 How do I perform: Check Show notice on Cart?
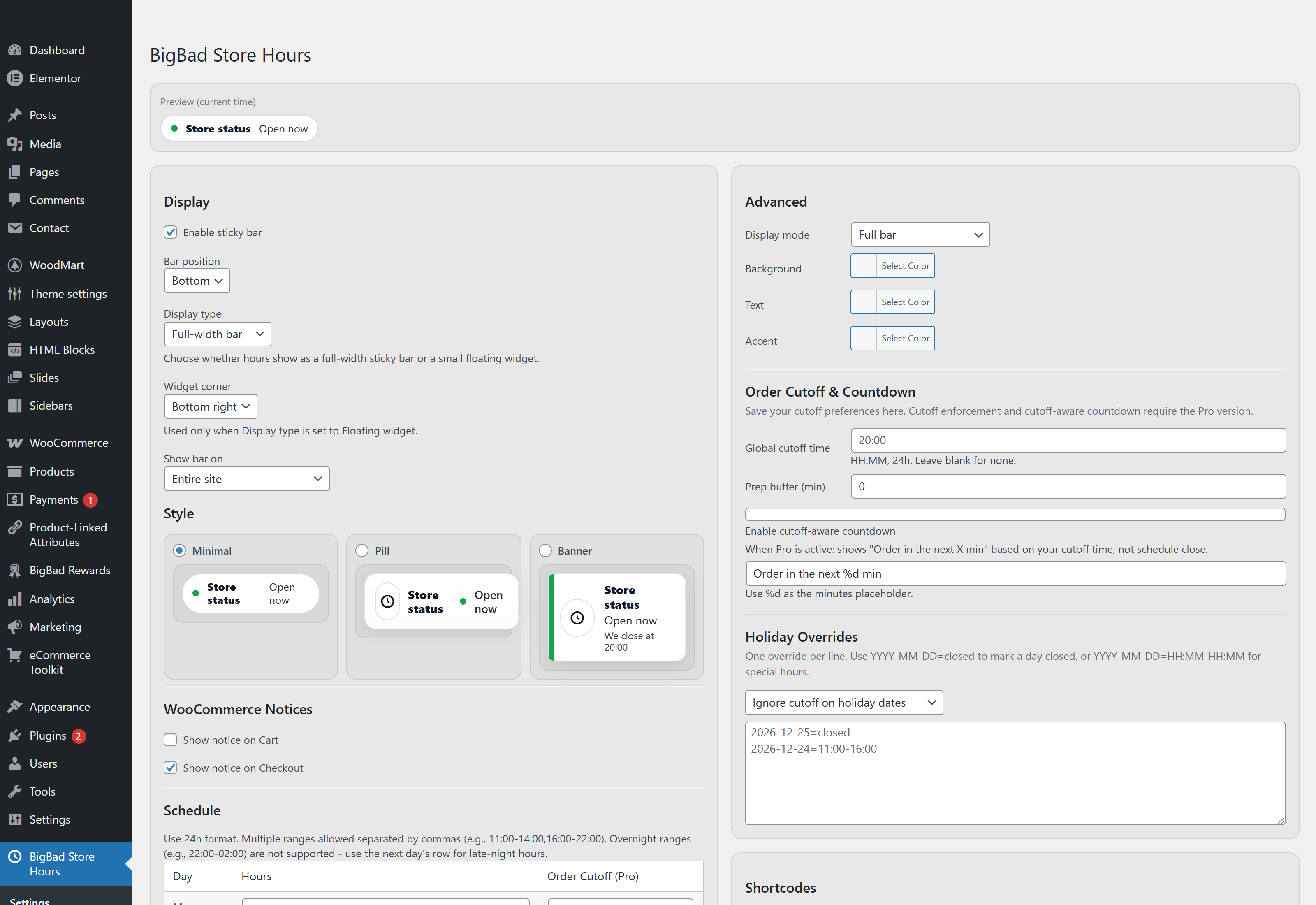point(171,739)
